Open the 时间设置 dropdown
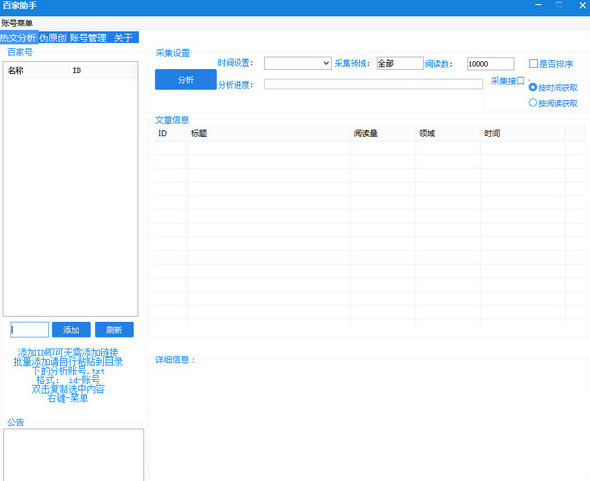The height and width of the screenshot is (481, 590). pyautogui.click(x=298, y=63)
